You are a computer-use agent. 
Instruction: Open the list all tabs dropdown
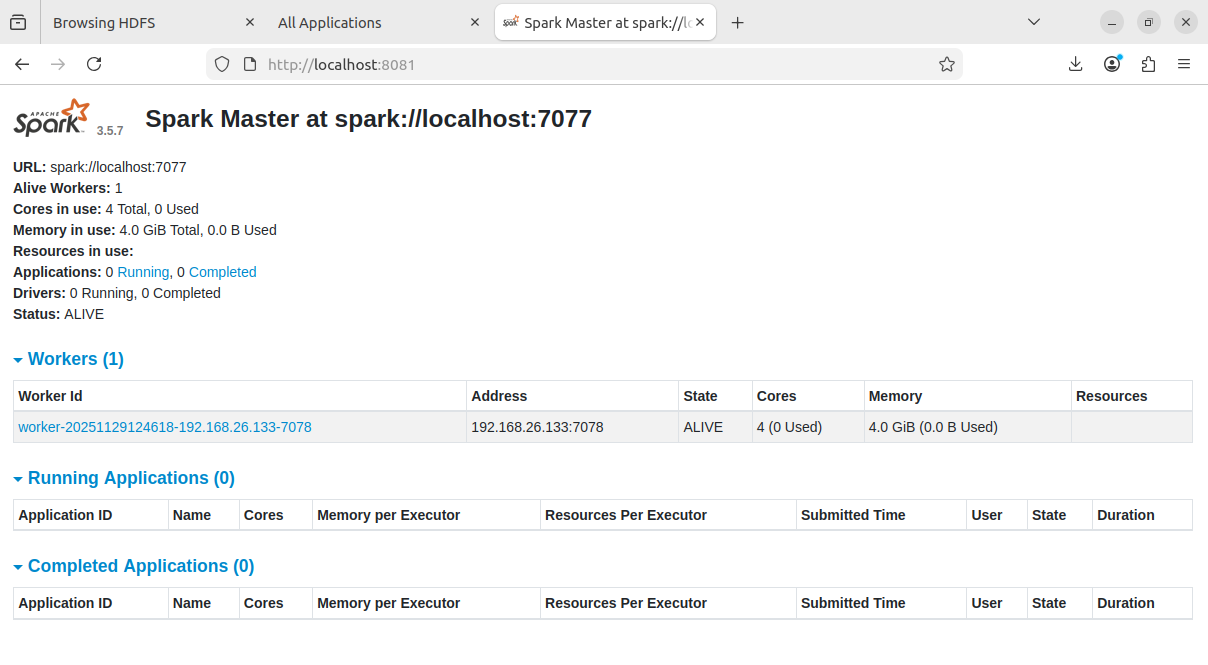[x=1034, y=22]
